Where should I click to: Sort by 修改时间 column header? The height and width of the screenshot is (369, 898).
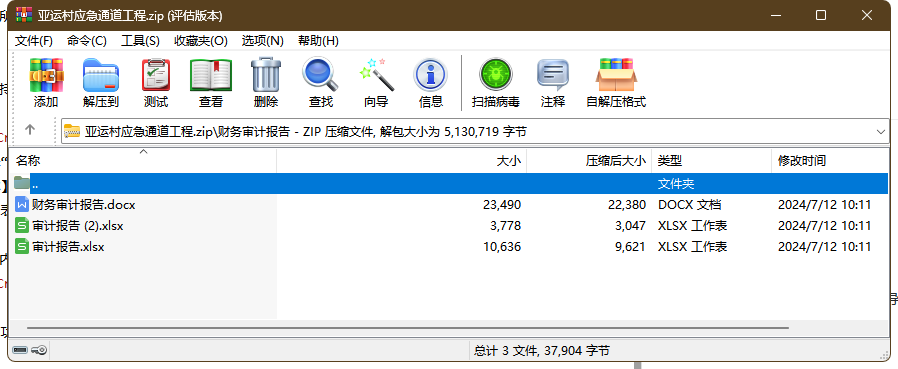coord(830,161)
